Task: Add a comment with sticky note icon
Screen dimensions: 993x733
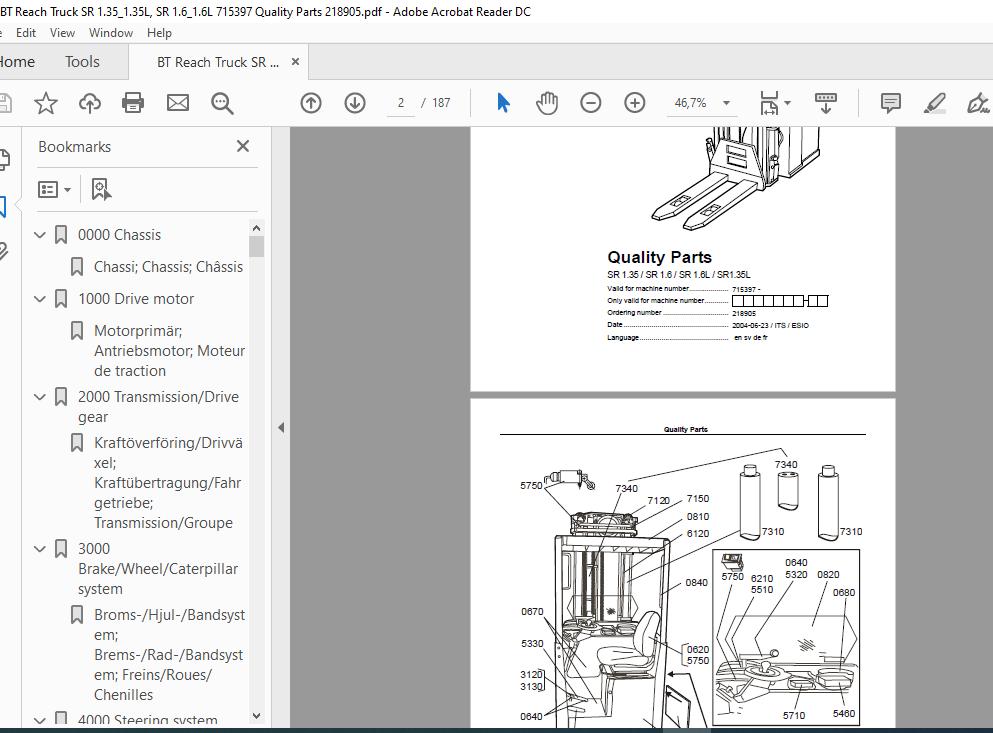Action: pos(890,103)
